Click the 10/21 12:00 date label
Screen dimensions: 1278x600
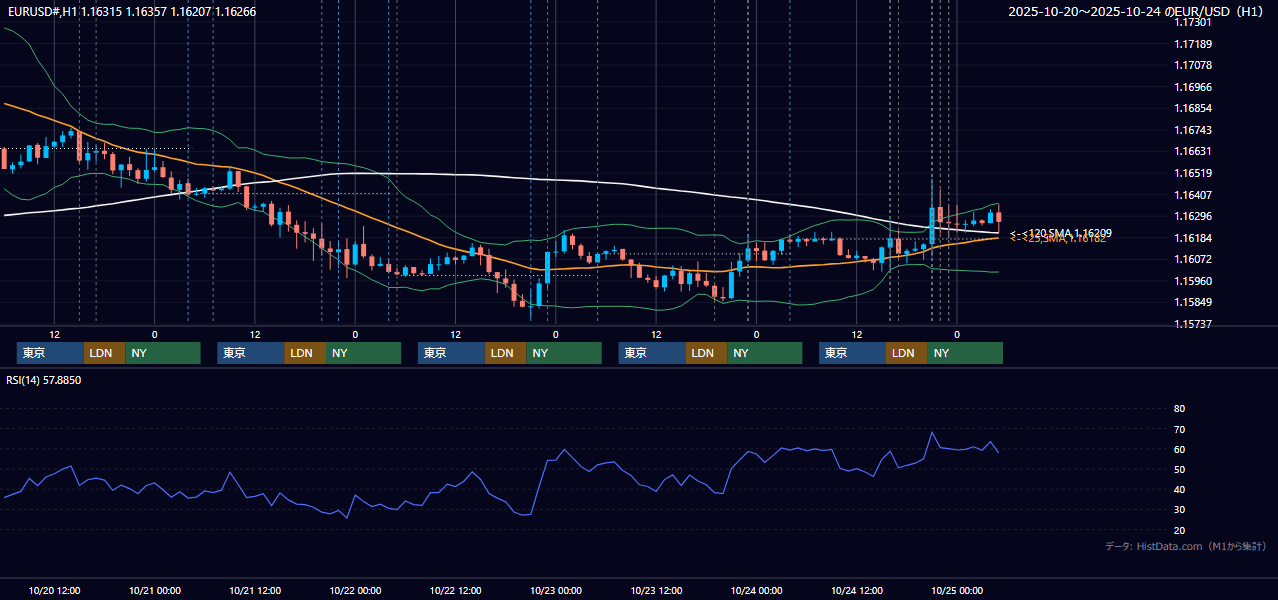(x=255, y=590)
